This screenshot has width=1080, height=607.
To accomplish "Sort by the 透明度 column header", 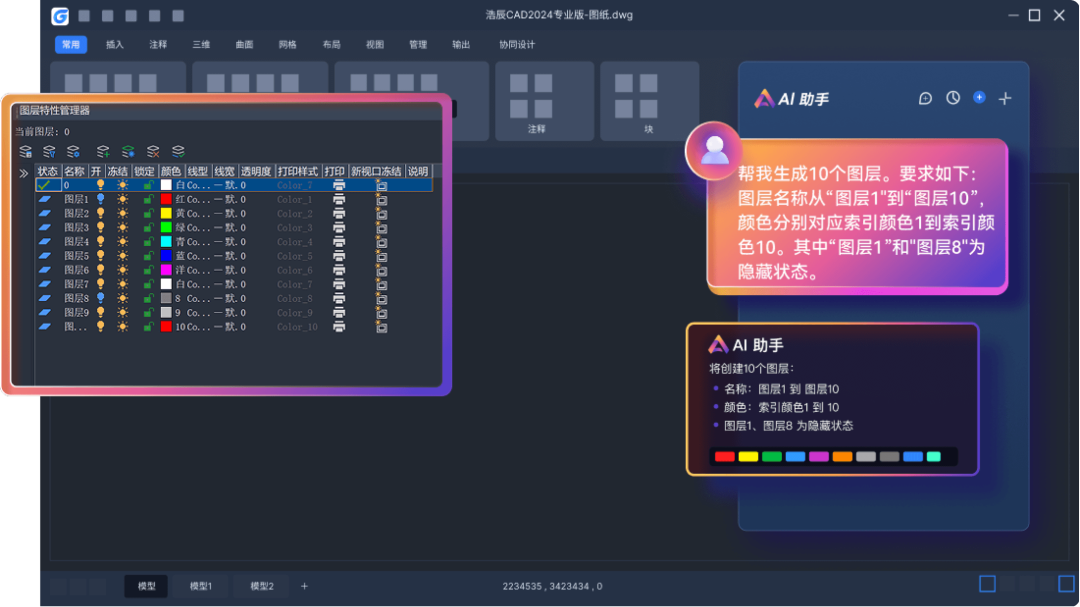I will tap(256, 172).
